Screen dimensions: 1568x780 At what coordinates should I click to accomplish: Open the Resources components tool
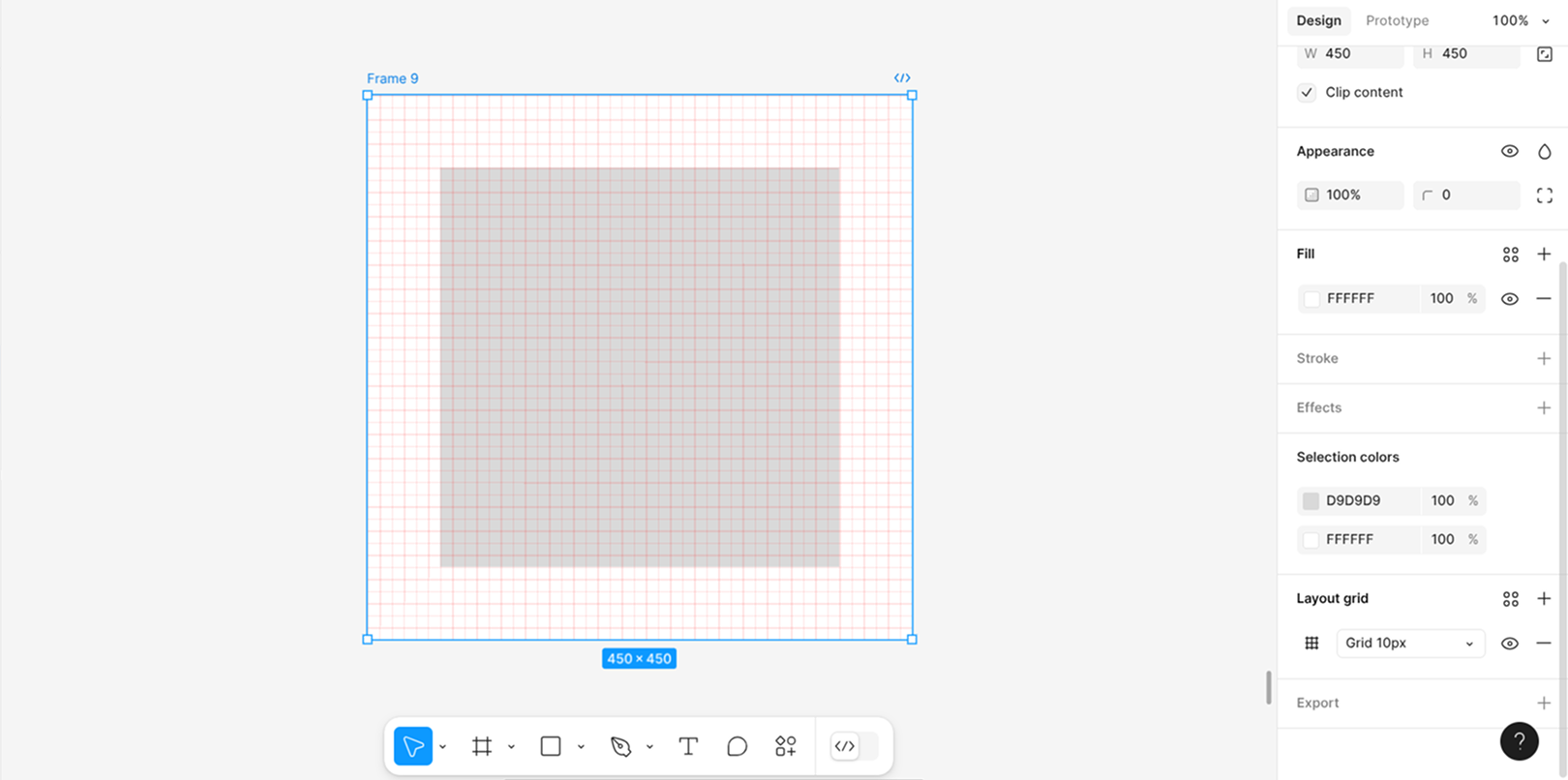coord(785,746)
